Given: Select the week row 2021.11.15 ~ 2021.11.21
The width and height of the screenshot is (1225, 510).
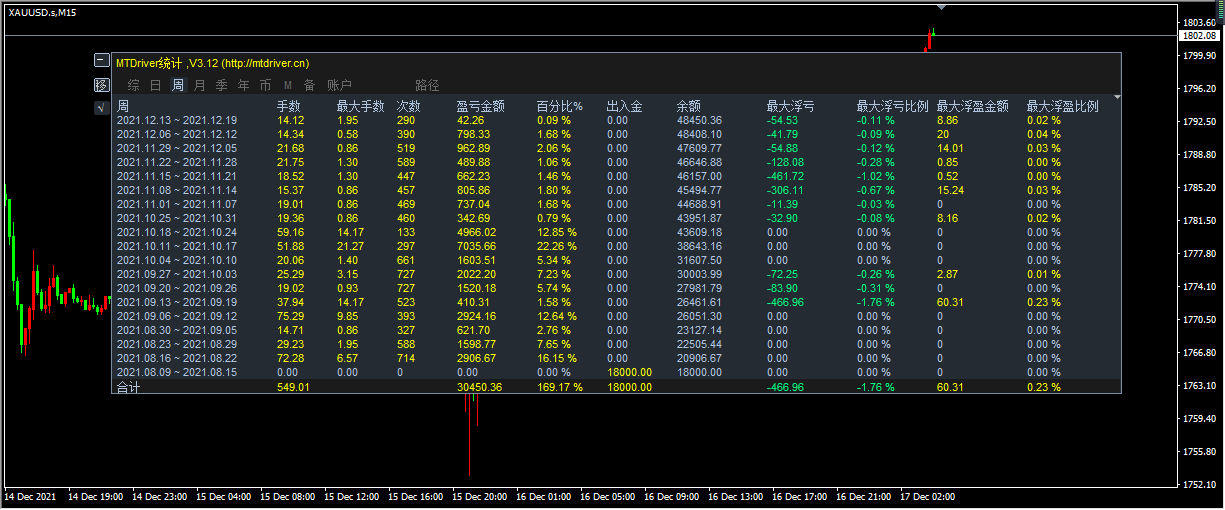Looking at the screenshot, I should click(616, 176).
